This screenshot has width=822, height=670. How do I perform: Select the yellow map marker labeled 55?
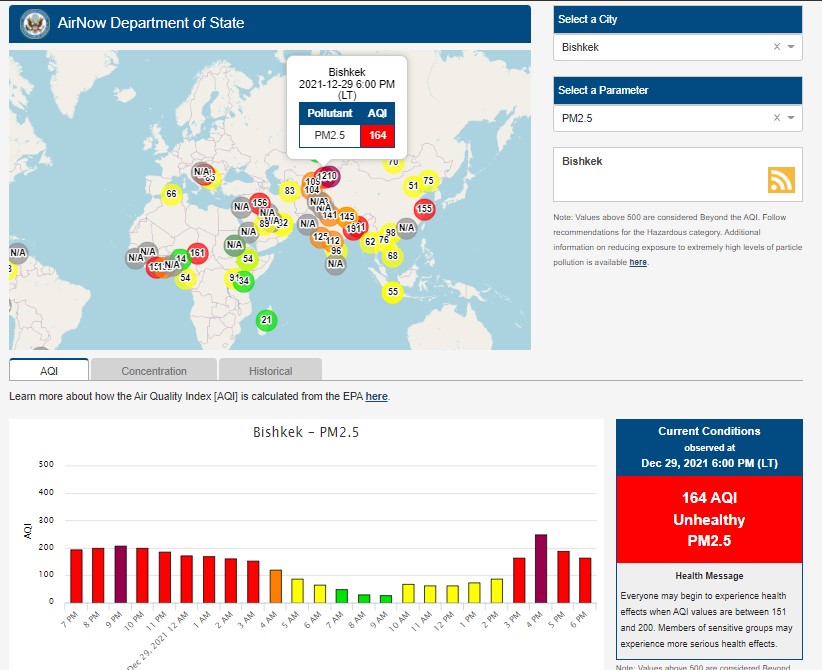[393, 292]
